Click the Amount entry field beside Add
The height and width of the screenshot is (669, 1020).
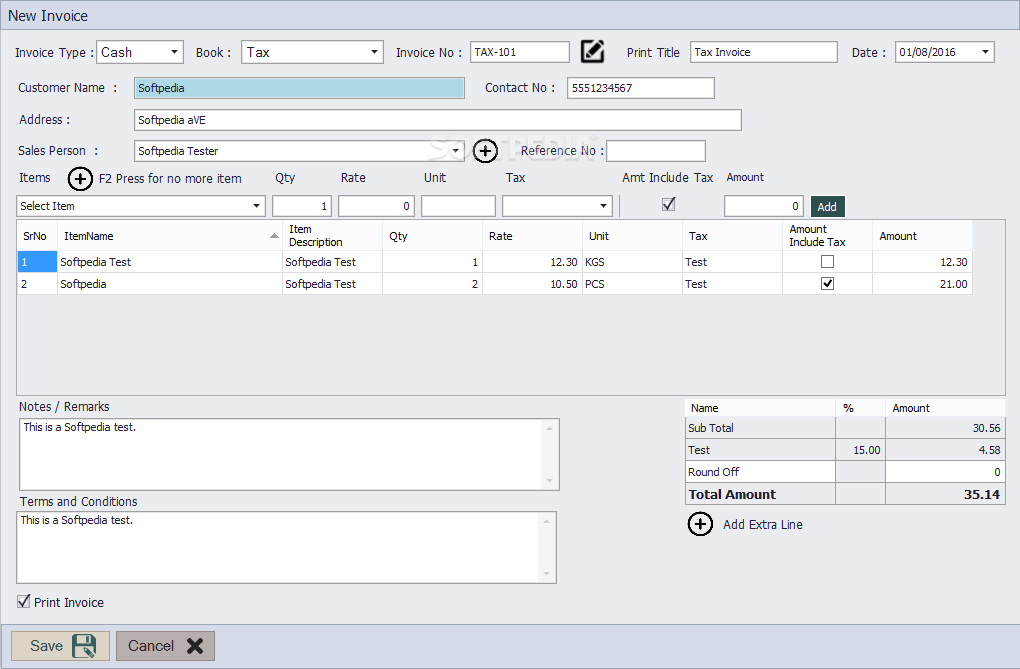click(764, 206)
